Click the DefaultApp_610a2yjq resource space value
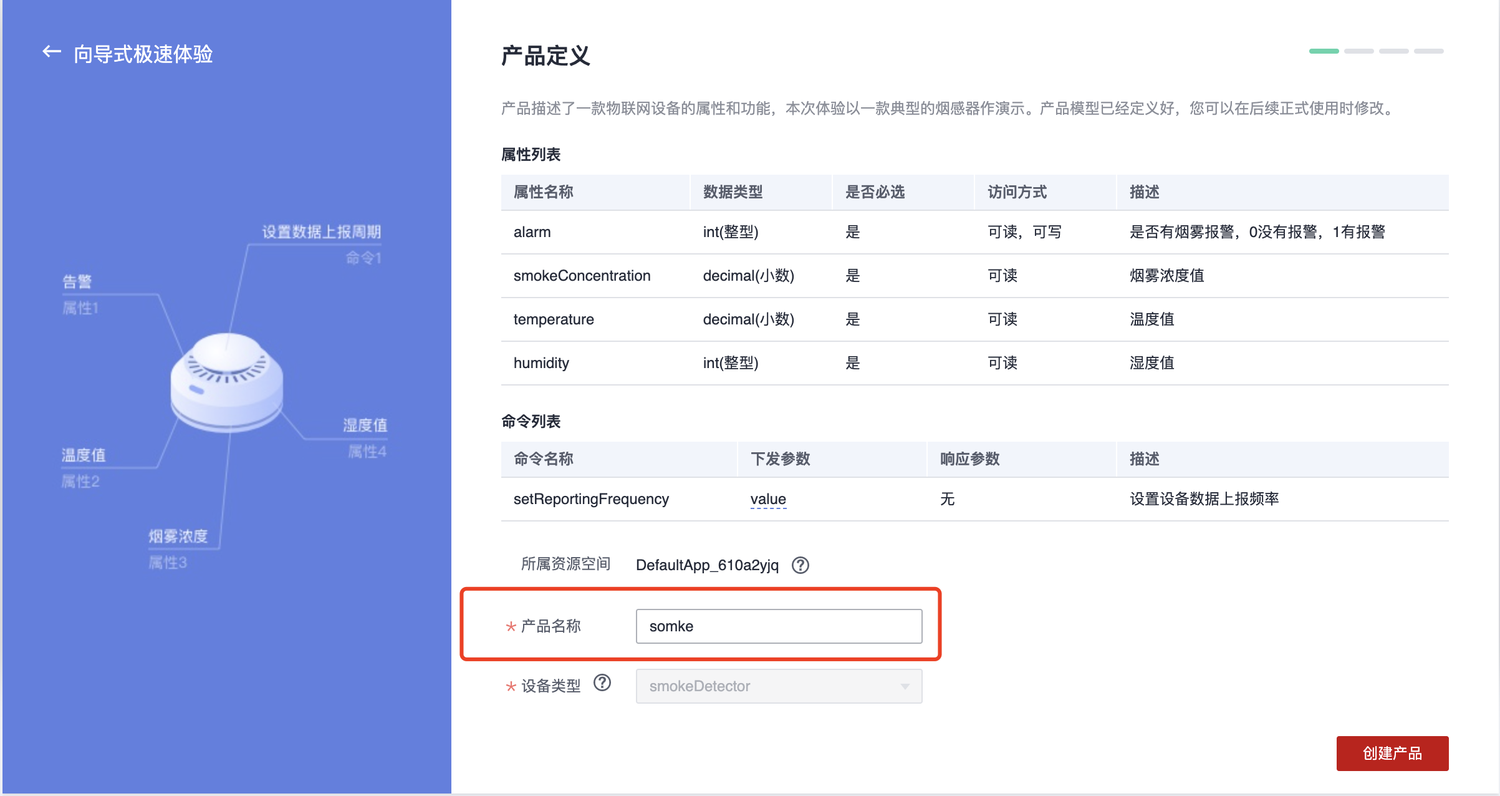This screenshot has width=1500, height=796. (707, 565)
